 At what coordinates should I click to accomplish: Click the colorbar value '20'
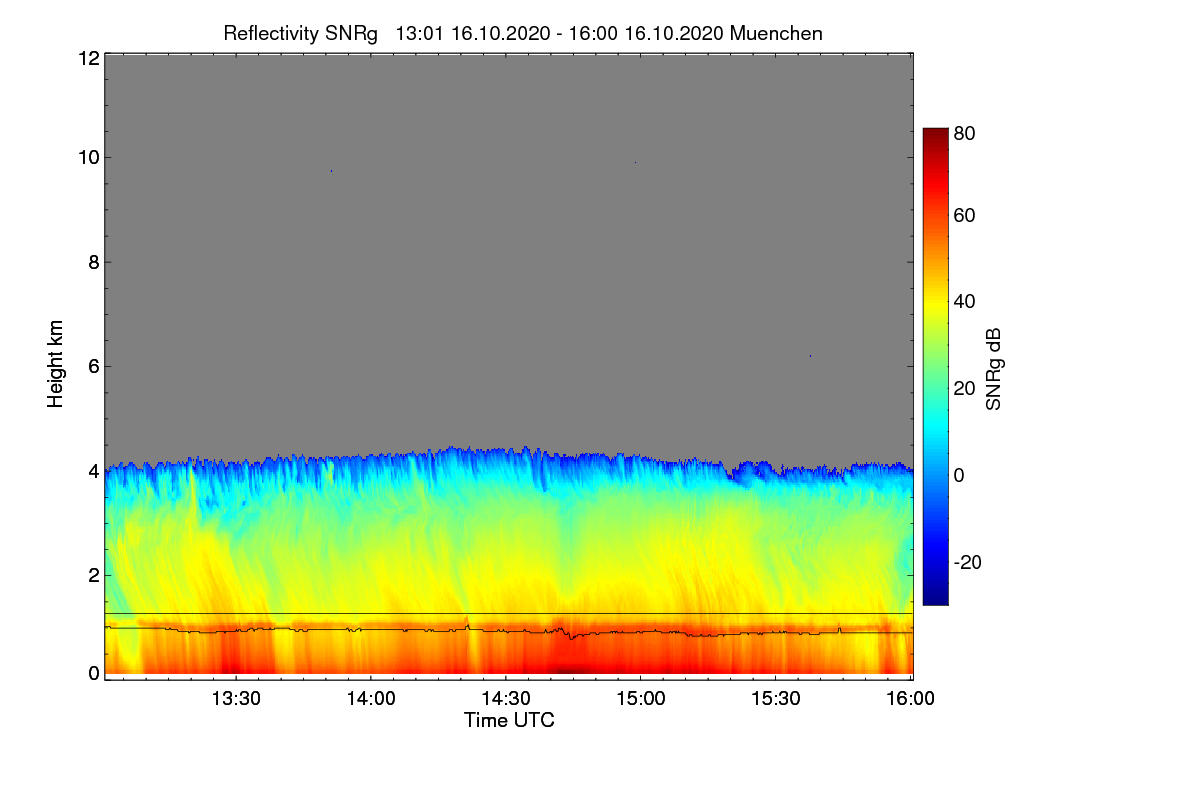click(965, 389)
